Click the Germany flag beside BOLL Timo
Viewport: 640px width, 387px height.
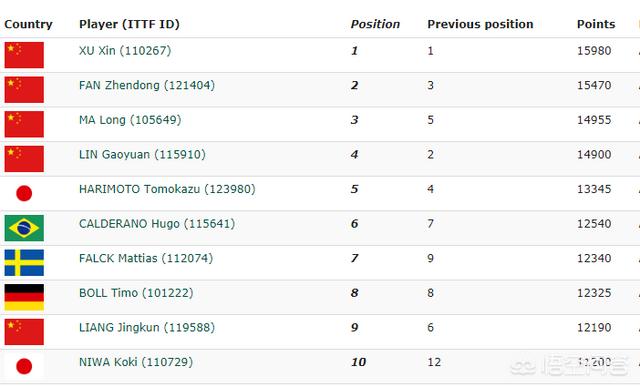tap(24, 297)
